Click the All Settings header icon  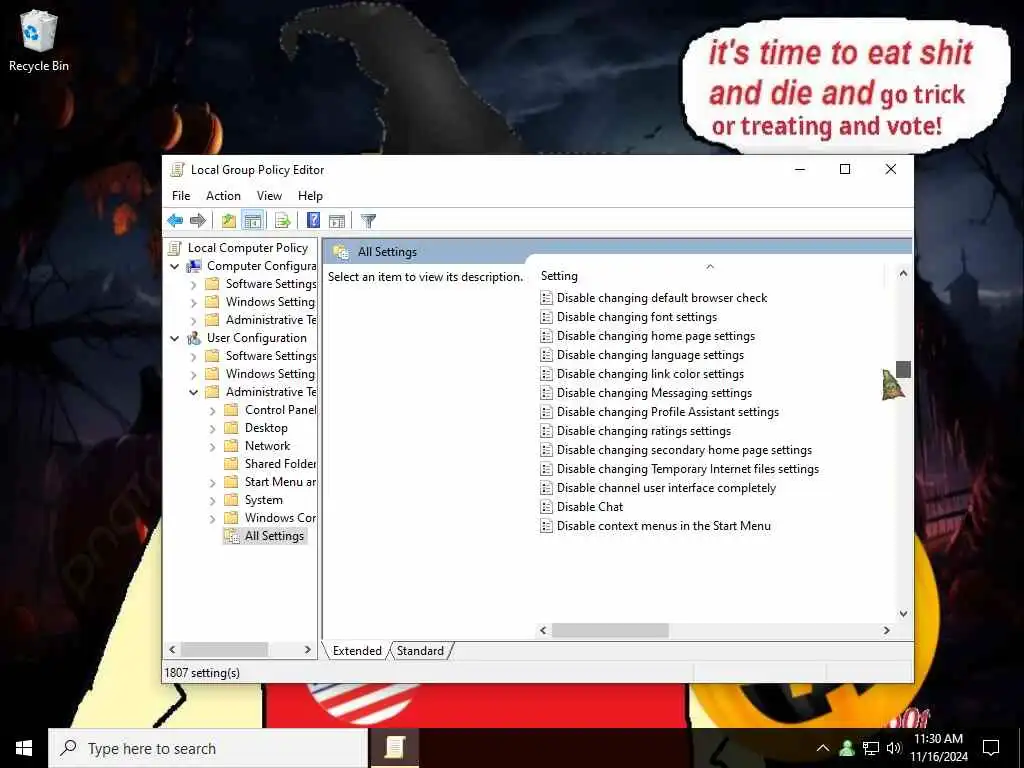click(341, 252)
